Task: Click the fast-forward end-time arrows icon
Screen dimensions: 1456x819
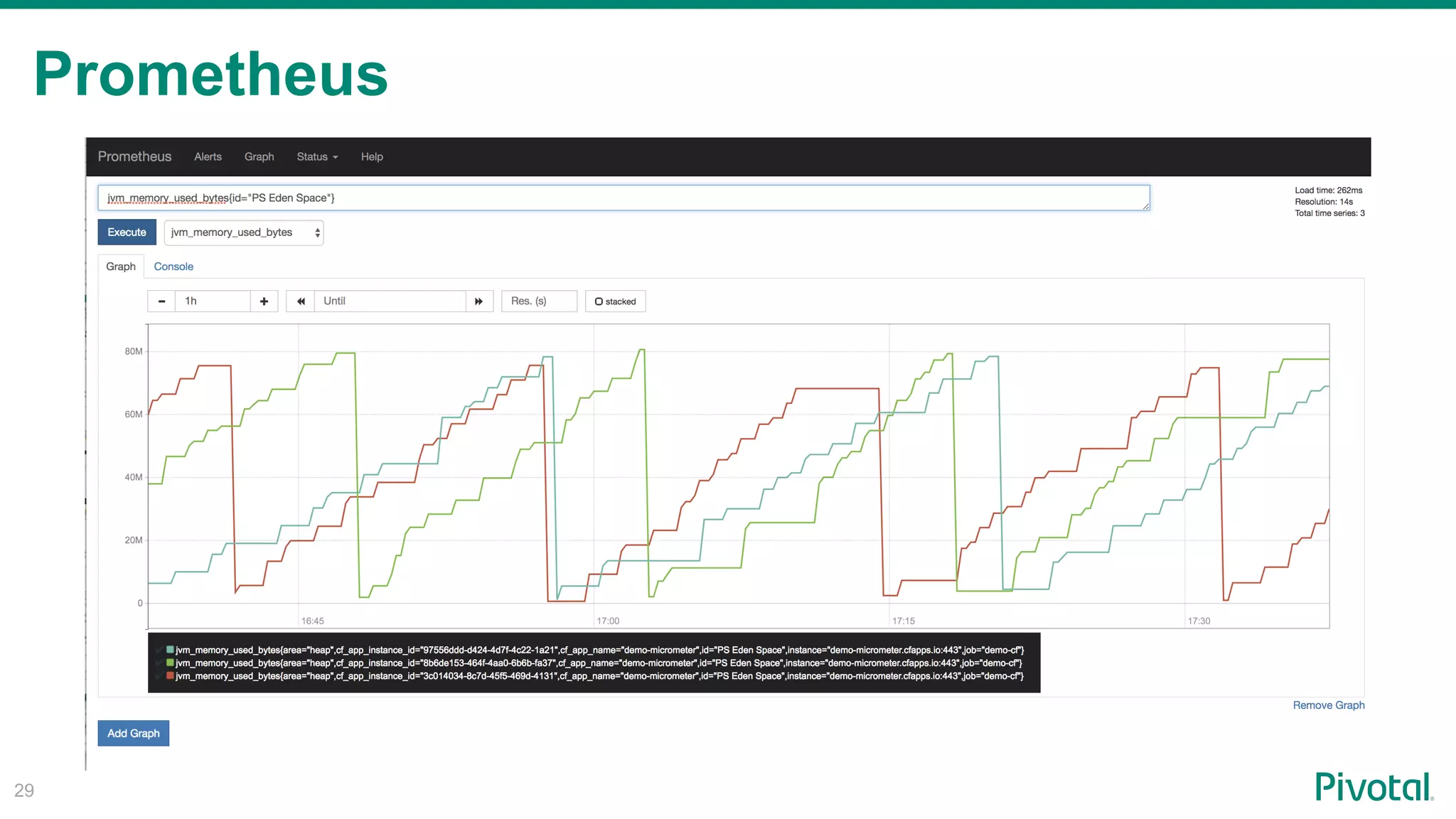Action: pos(479,301)
